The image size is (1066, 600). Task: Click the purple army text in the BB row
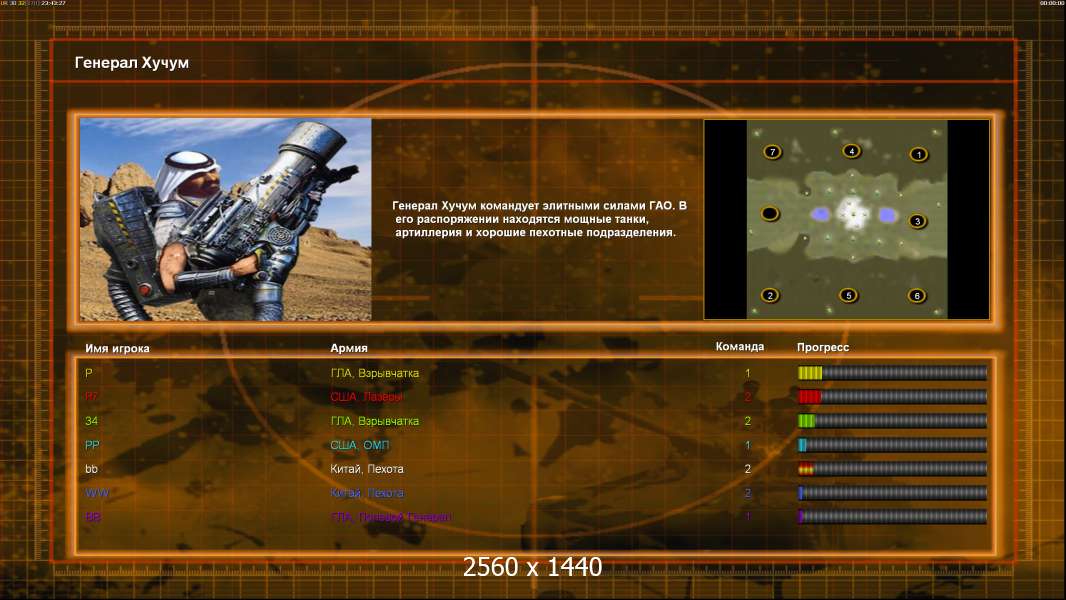click(390, 516)
